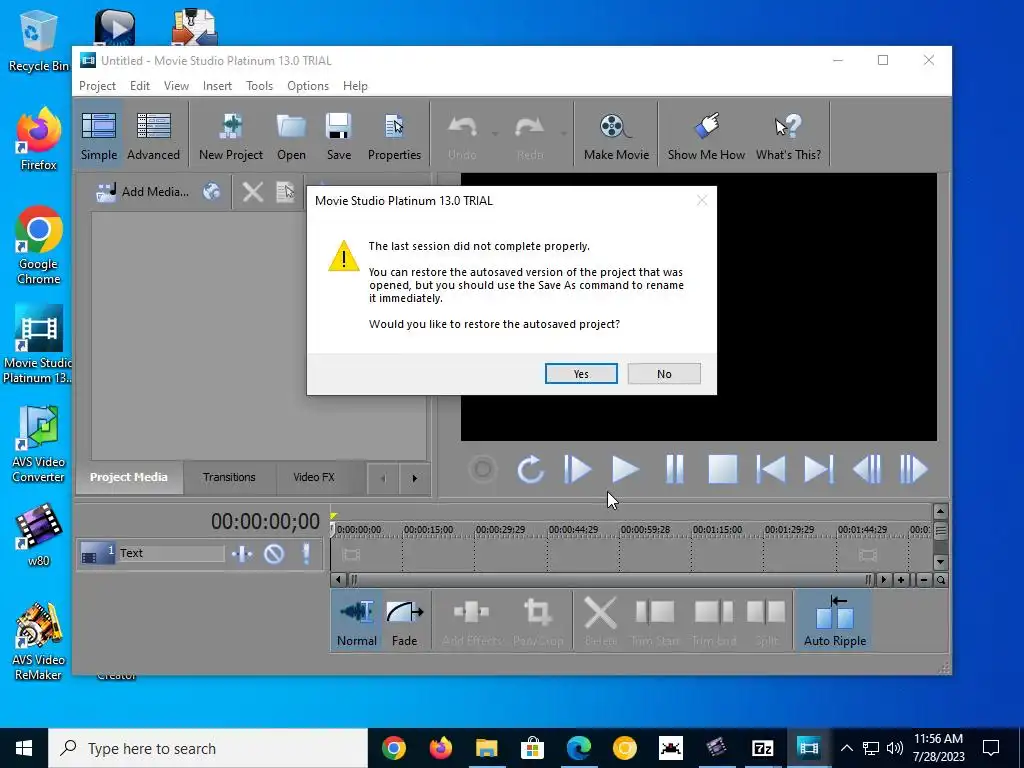Start a New Project from toolbar
This screenshot has width=1024, height=768.
point(231,136)
